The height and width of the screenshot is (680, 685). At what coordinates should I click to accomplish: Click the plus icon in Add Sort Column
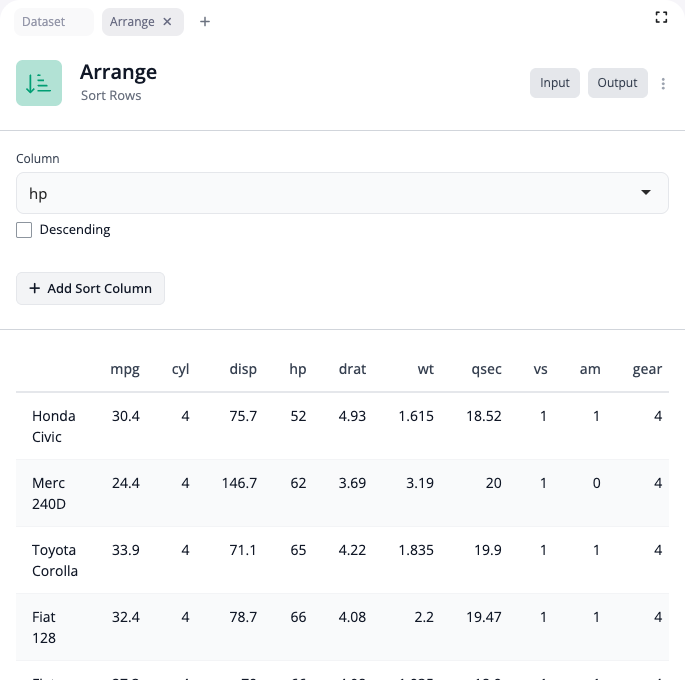pyautogui.click(x=35, y=288)
